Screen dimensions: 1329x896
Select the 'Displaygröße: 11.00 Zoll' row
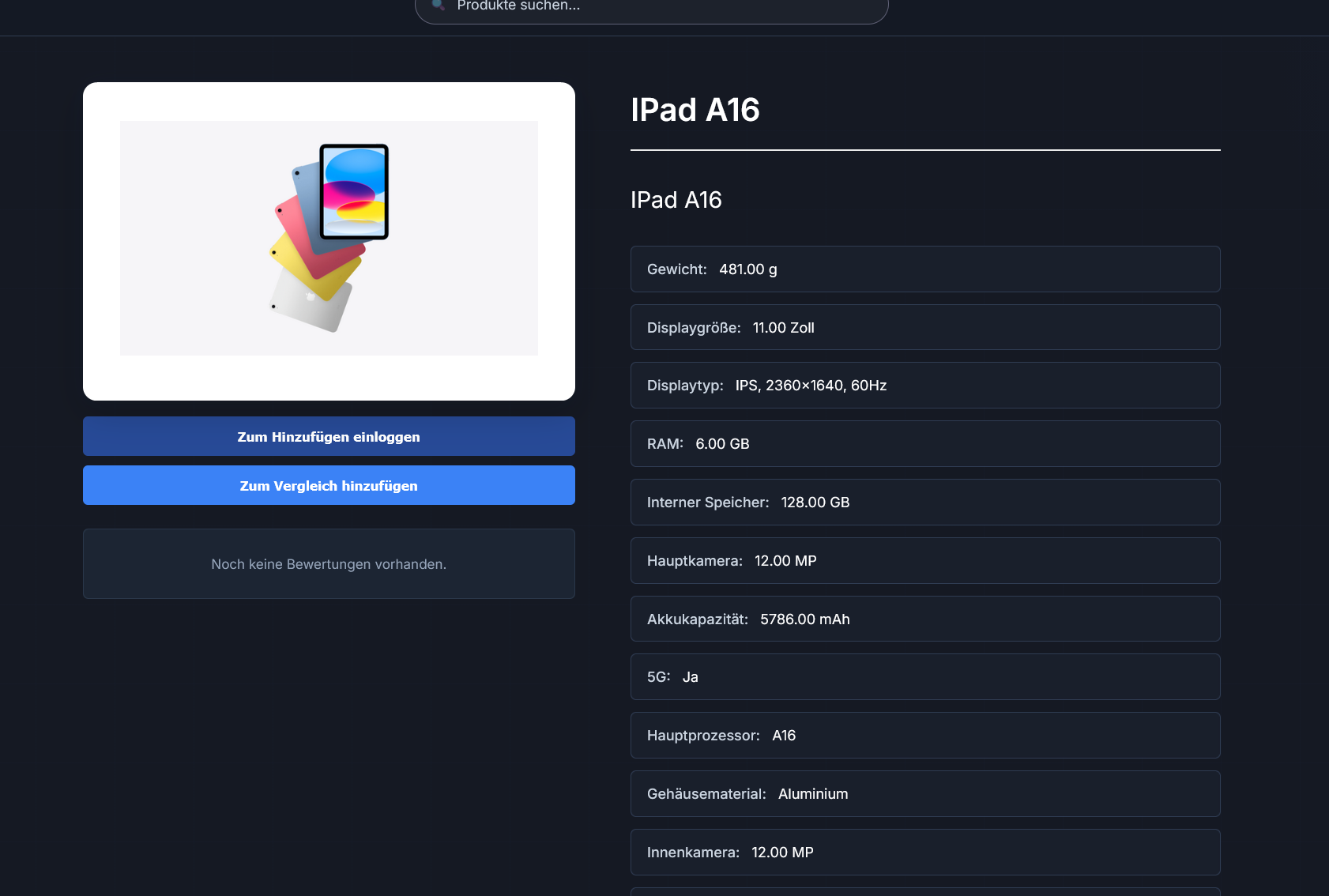click(925, 327)
